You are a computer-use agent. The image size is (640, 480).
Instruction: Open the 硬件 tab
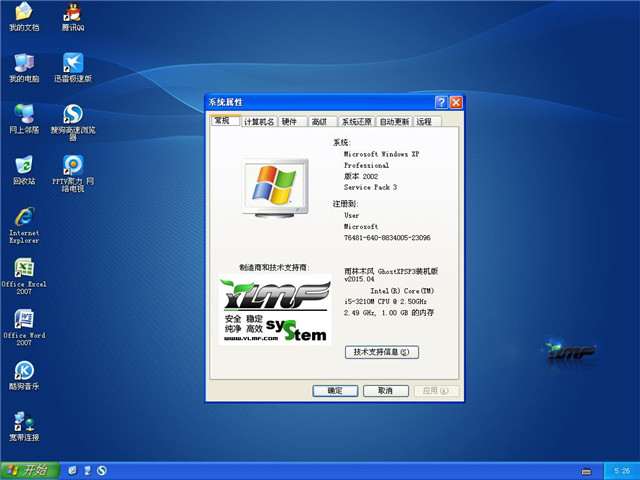(x=292, y=122)
